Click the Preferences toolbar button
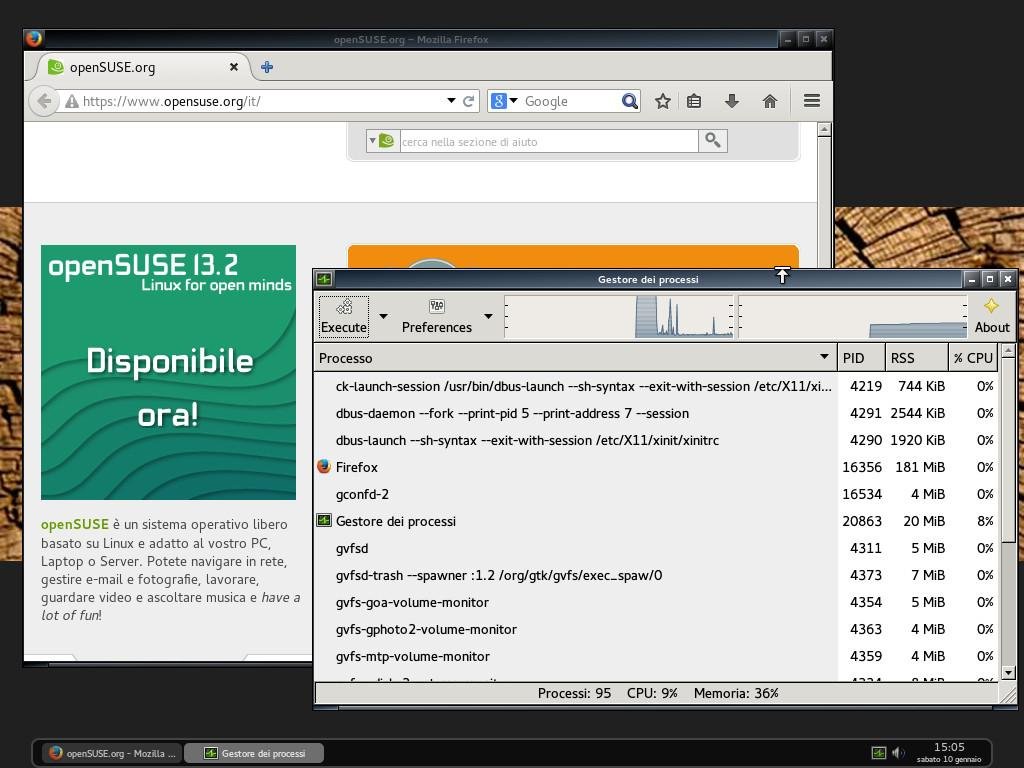Image resolution: width=1024 pixels, height=768 pixels. [436, 317]
